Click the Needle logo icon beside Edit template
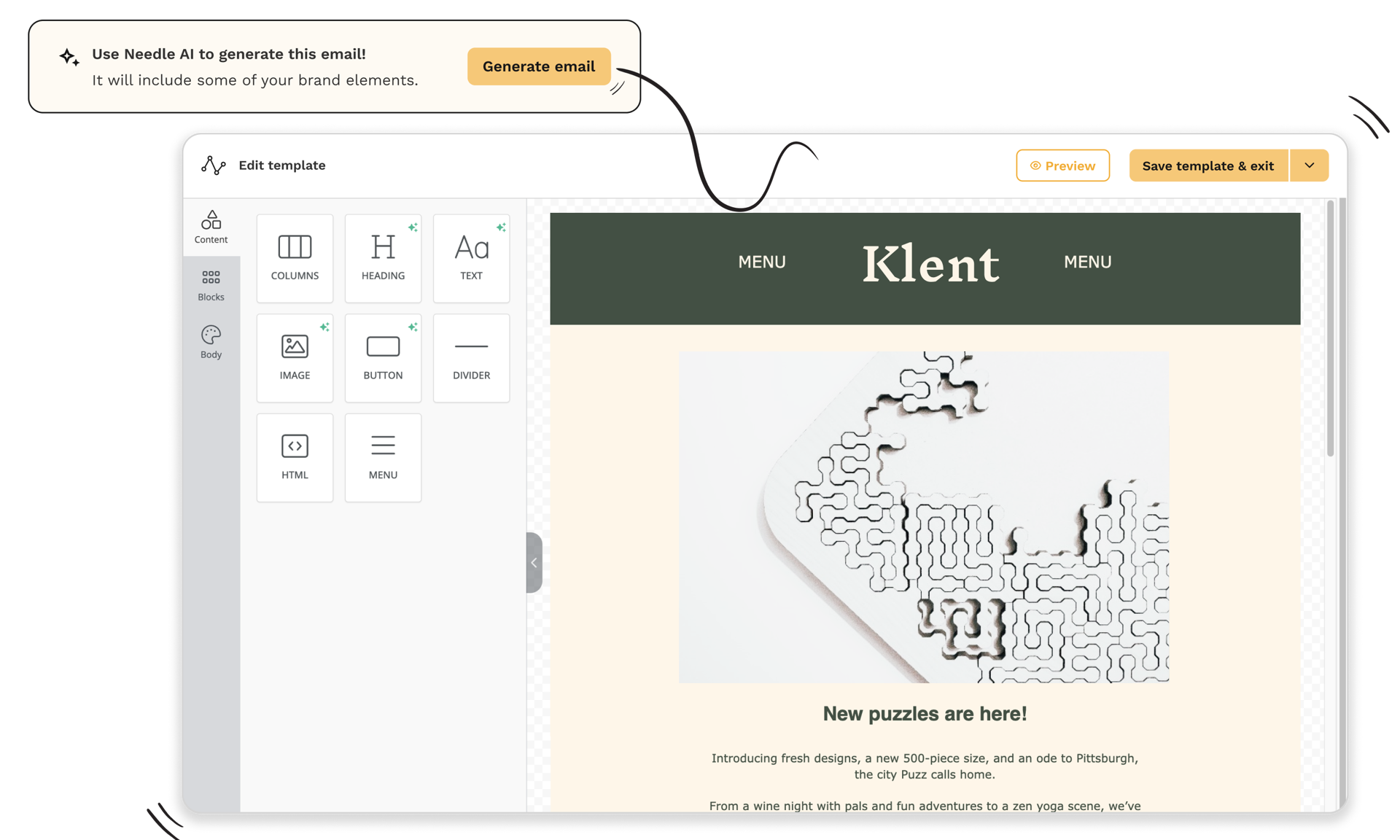The image size is (1400, 840). [213, 166]
